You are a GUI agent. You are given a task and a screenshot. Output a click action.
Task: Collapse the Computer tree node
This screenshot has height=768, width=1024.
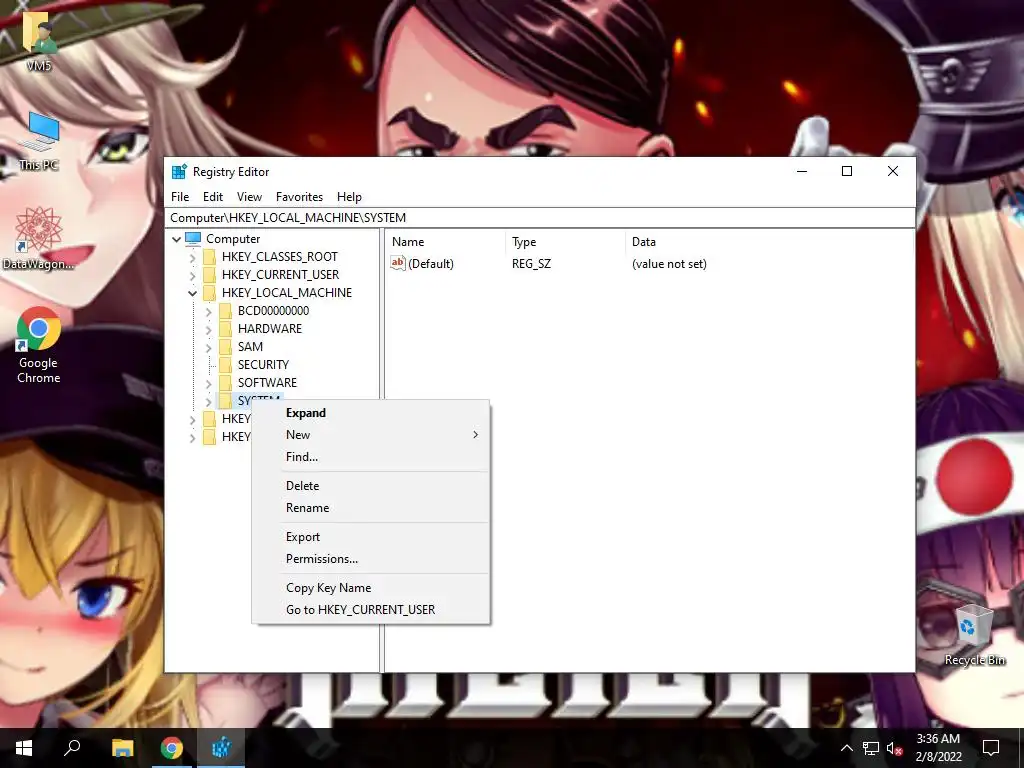(176, 239)
